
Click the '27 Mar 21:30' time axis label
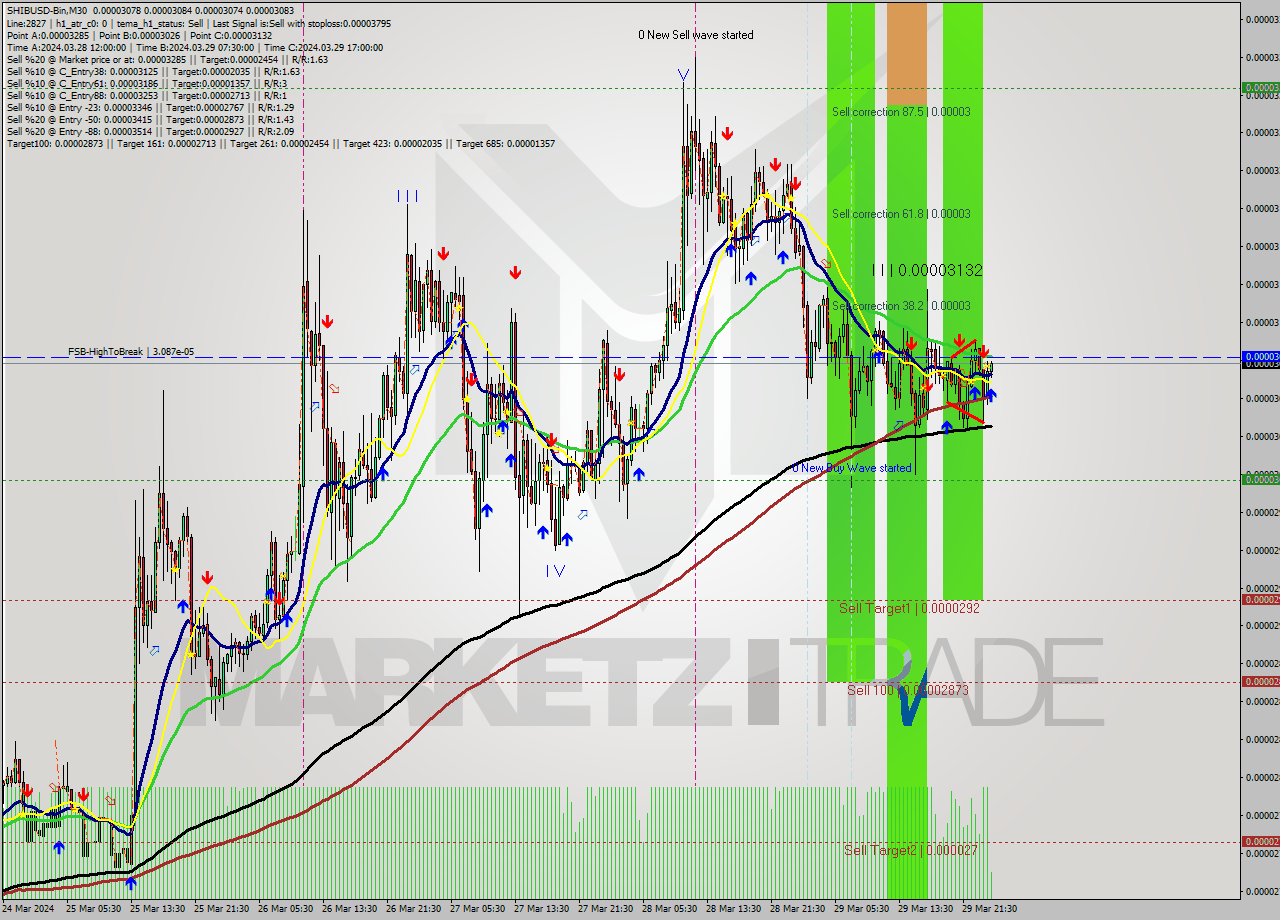(605, 909)
